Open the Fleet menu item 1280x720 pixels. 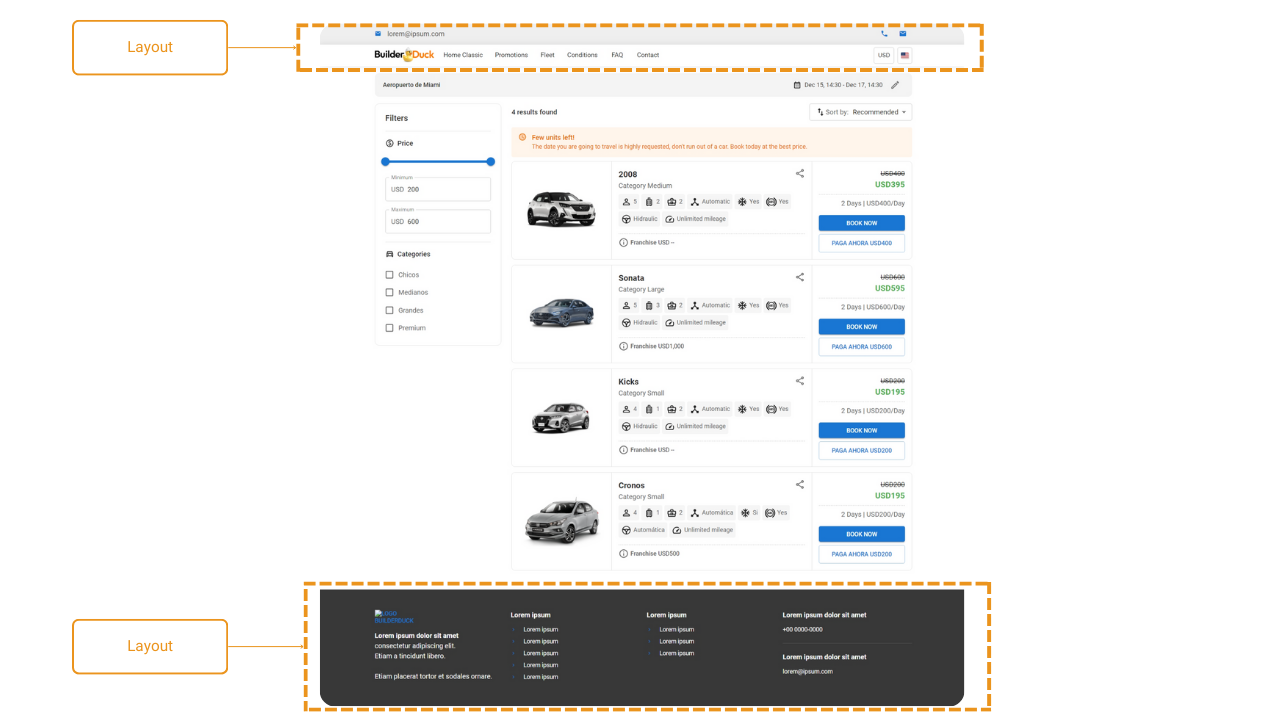coord(547,55)
